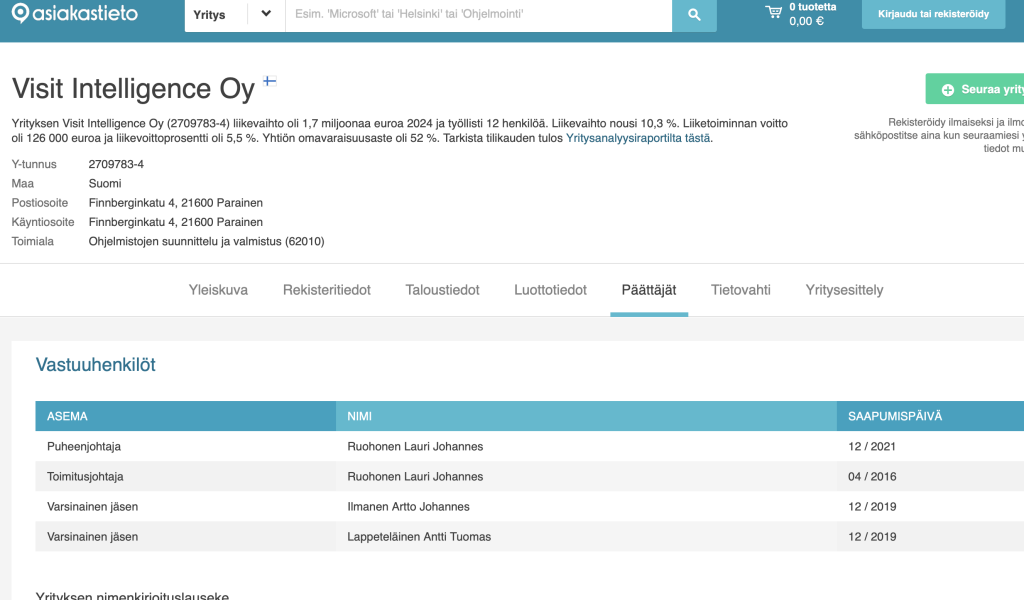Click the Maa value Suomi
This screenshot has height=600, width=1024.
[105, 183]
